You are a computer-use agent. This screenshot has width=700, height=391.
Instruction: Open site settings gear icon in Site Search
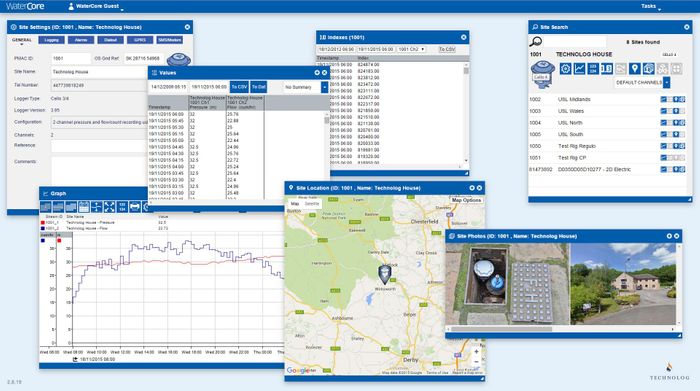[566, 69]
